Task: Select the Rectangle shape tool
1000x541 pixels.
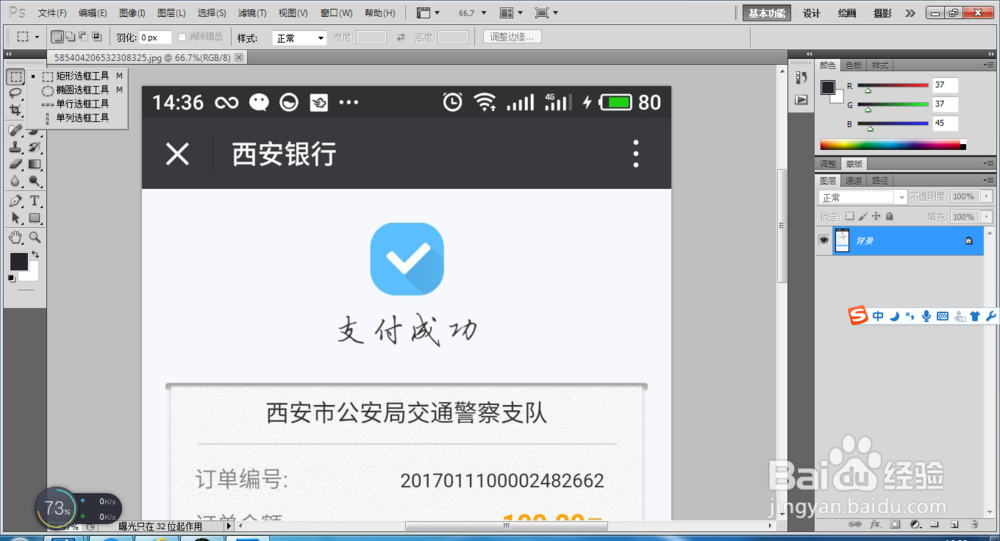Action: (34, 218)
